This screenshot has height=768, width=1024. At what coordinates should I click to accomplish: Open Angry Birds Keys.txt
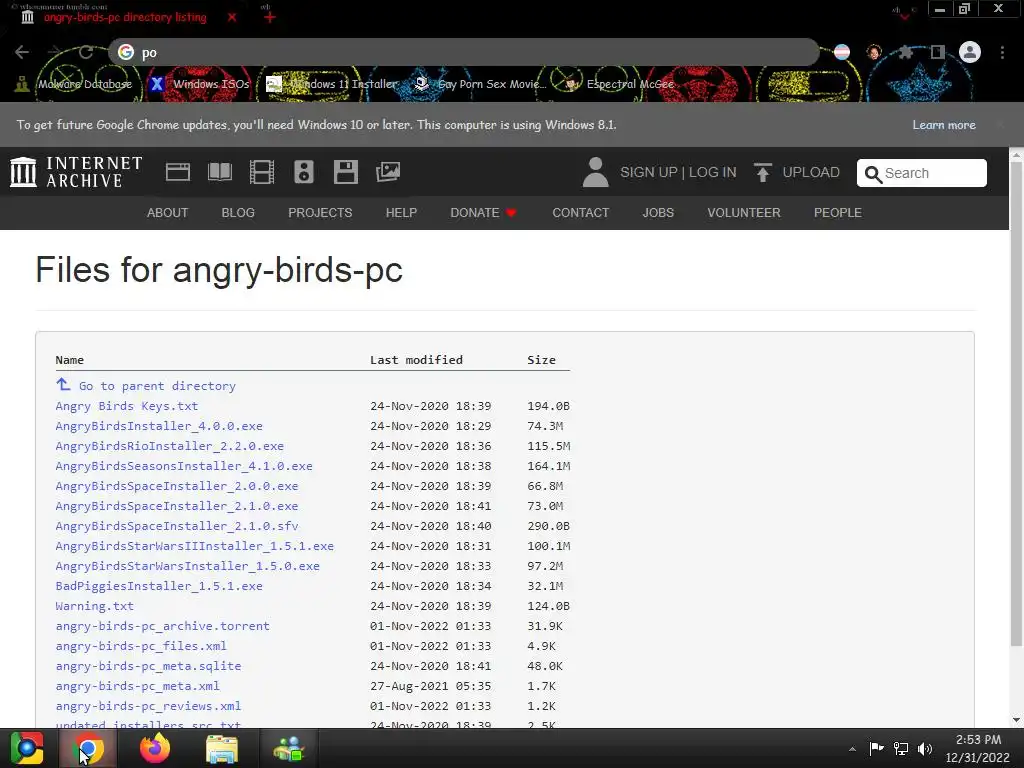127,406
